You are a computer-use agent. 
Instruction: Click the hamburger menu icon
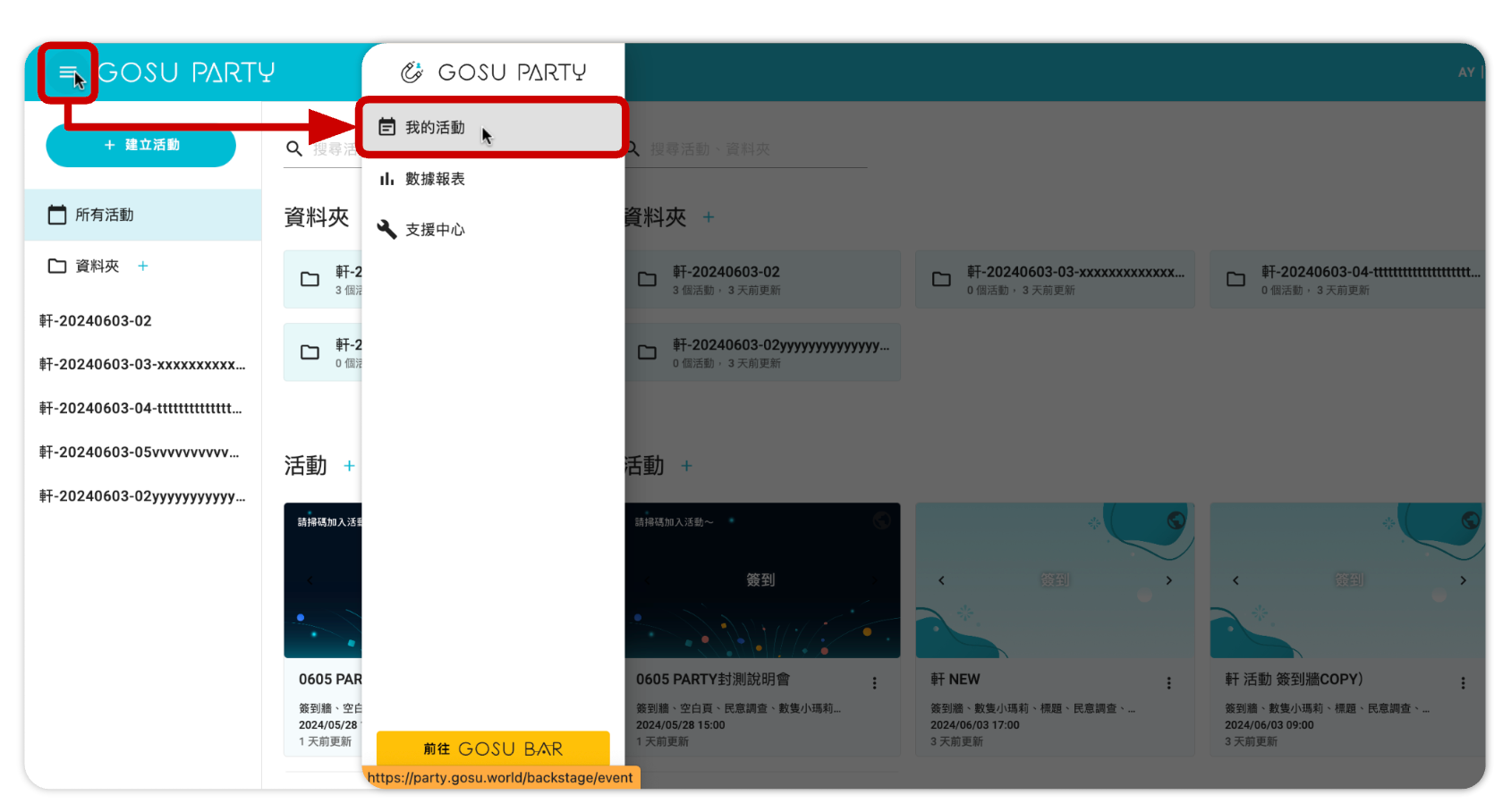coord(67,72)
